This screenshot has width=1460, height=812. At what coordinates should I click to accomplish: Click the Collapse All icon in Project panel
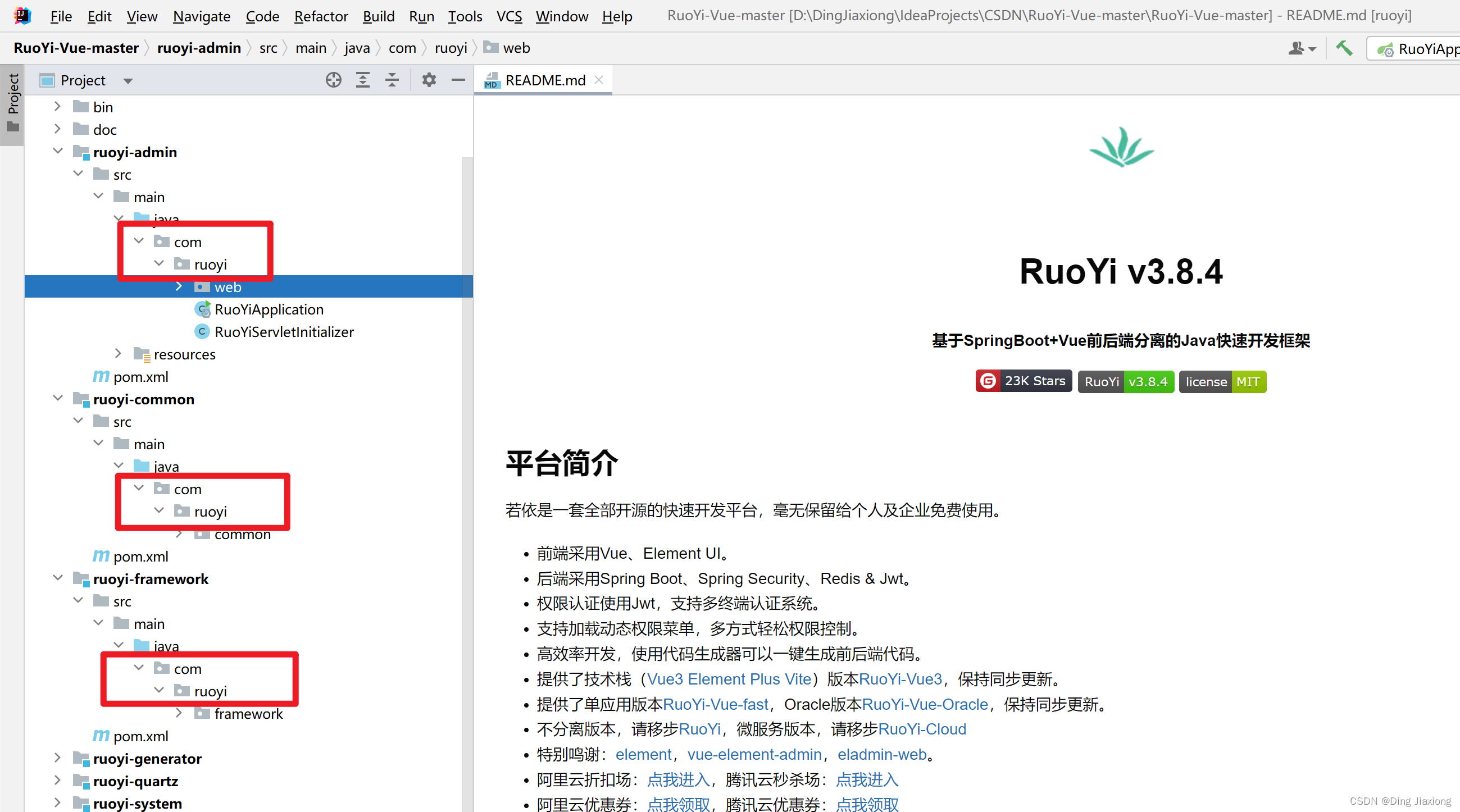(x=392, y=80)
